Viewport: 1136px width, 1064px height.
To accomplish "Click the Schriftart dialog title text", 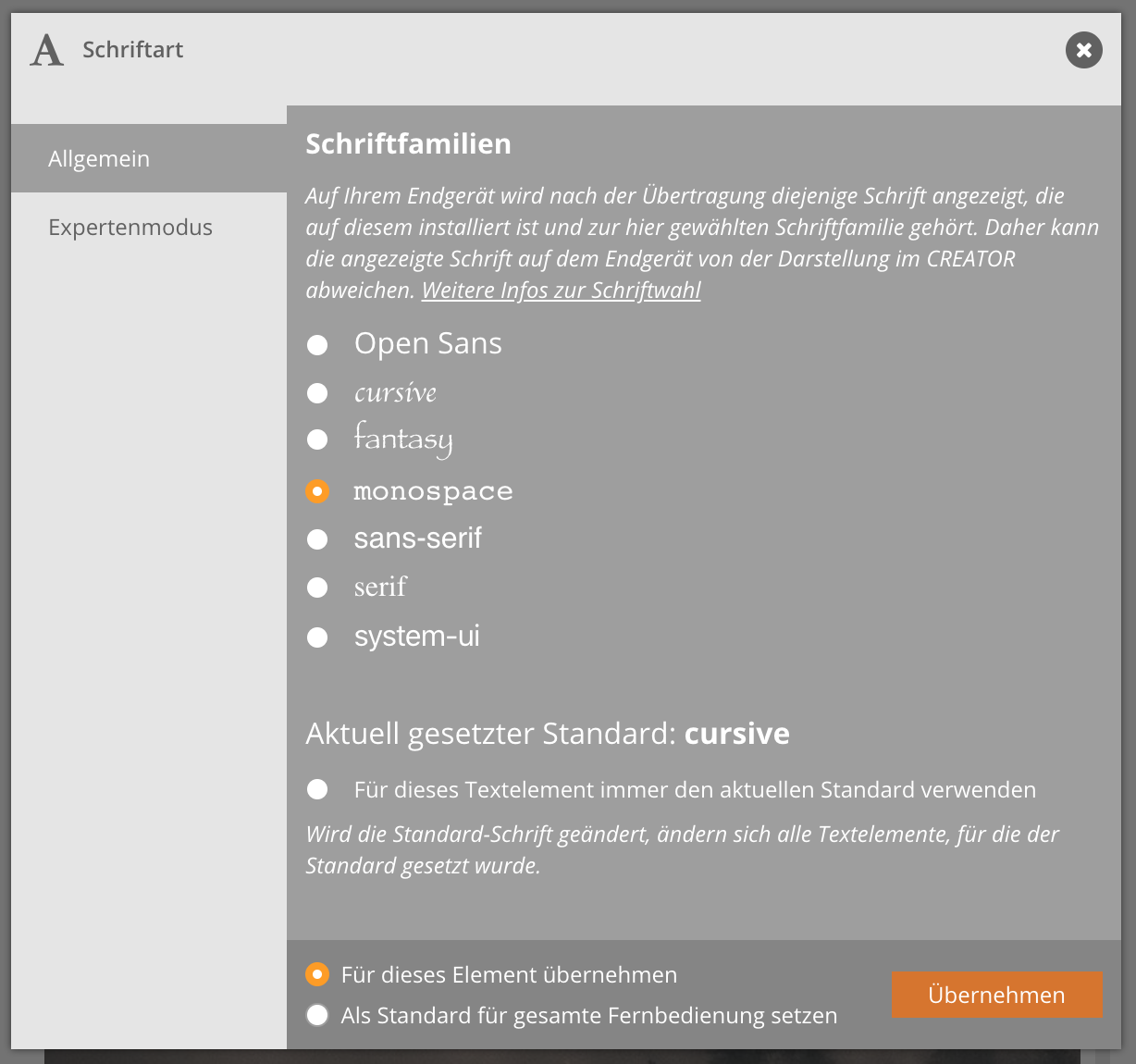I will (x=133, y=50).
